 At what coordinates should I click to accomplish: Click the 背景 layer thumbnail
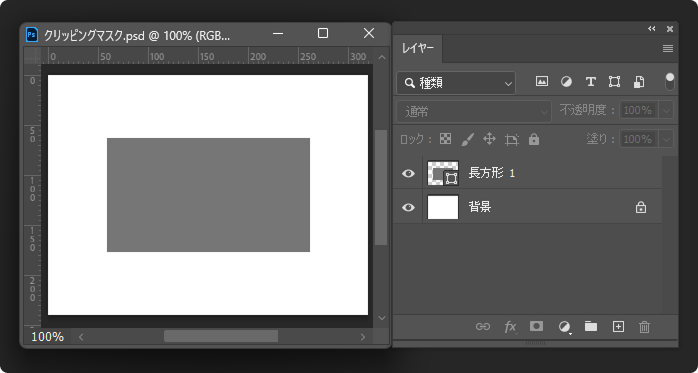[x=443, y=207]
